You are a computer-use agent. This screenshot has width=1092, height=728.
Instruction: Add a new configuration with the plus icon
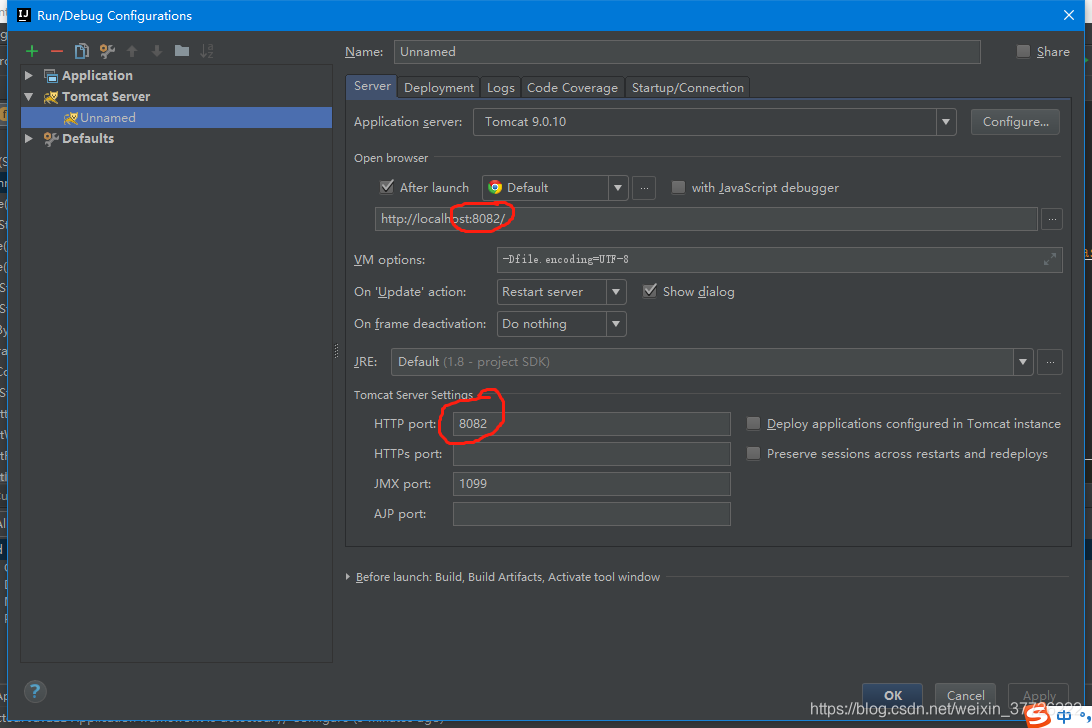click(32, 51)
